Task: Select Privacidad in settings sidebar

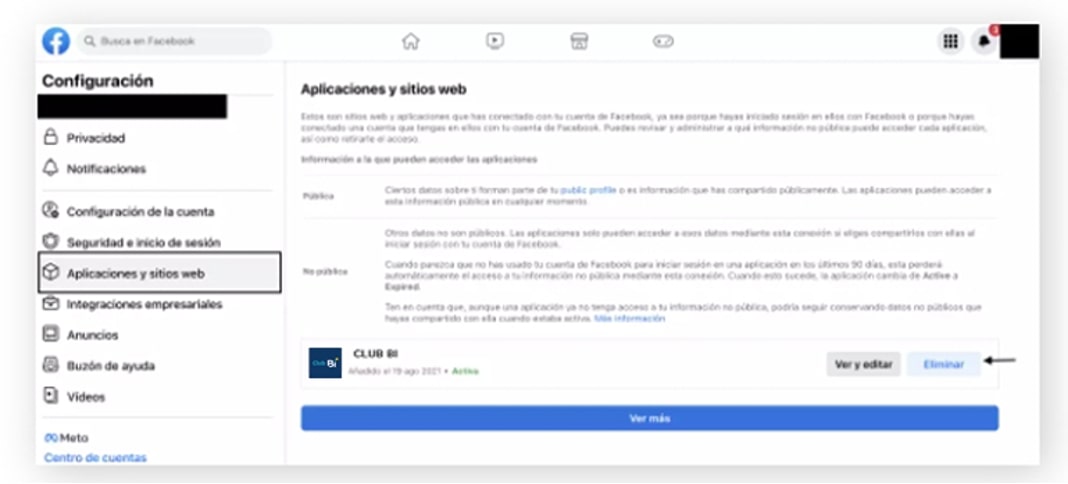Action: [x=96, y=139]
